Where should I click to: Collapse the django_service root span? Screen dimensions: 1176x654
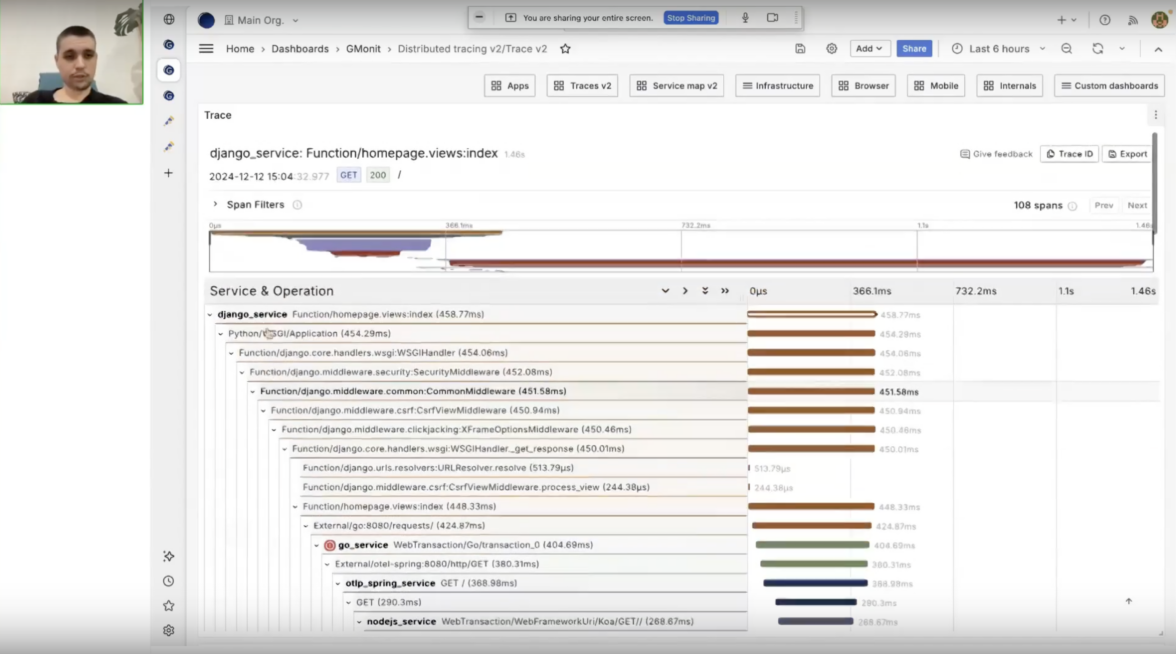click(210, 315)
